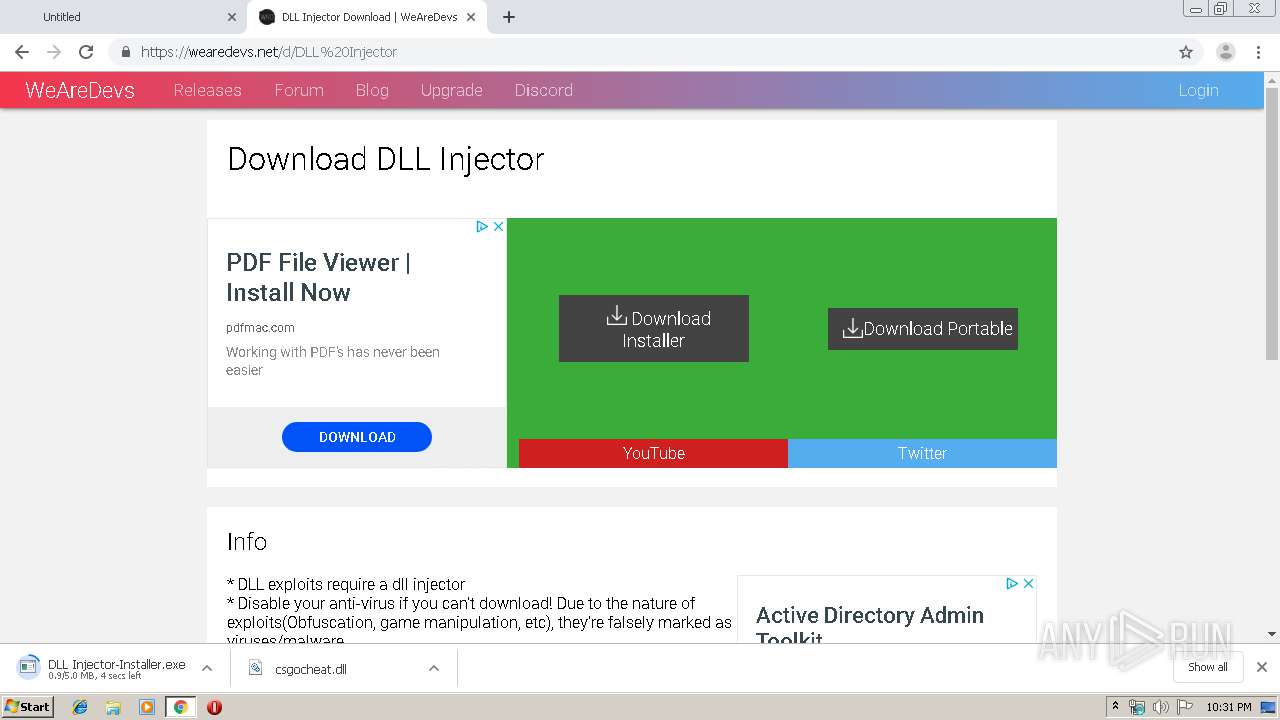Click the WeAreDevs logo link
1280x720 pixels.
point(80,90)
